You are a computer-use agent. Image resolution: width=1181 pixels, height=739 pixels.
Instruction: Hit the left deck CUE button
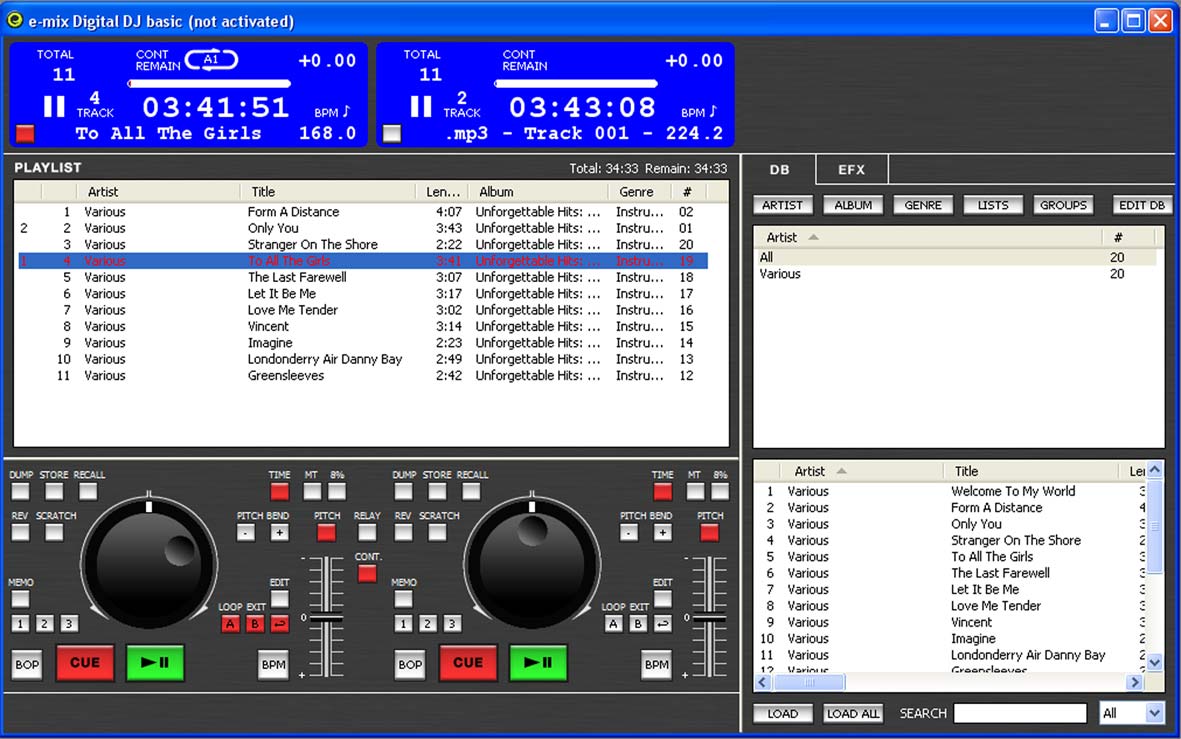pos(84,663)
